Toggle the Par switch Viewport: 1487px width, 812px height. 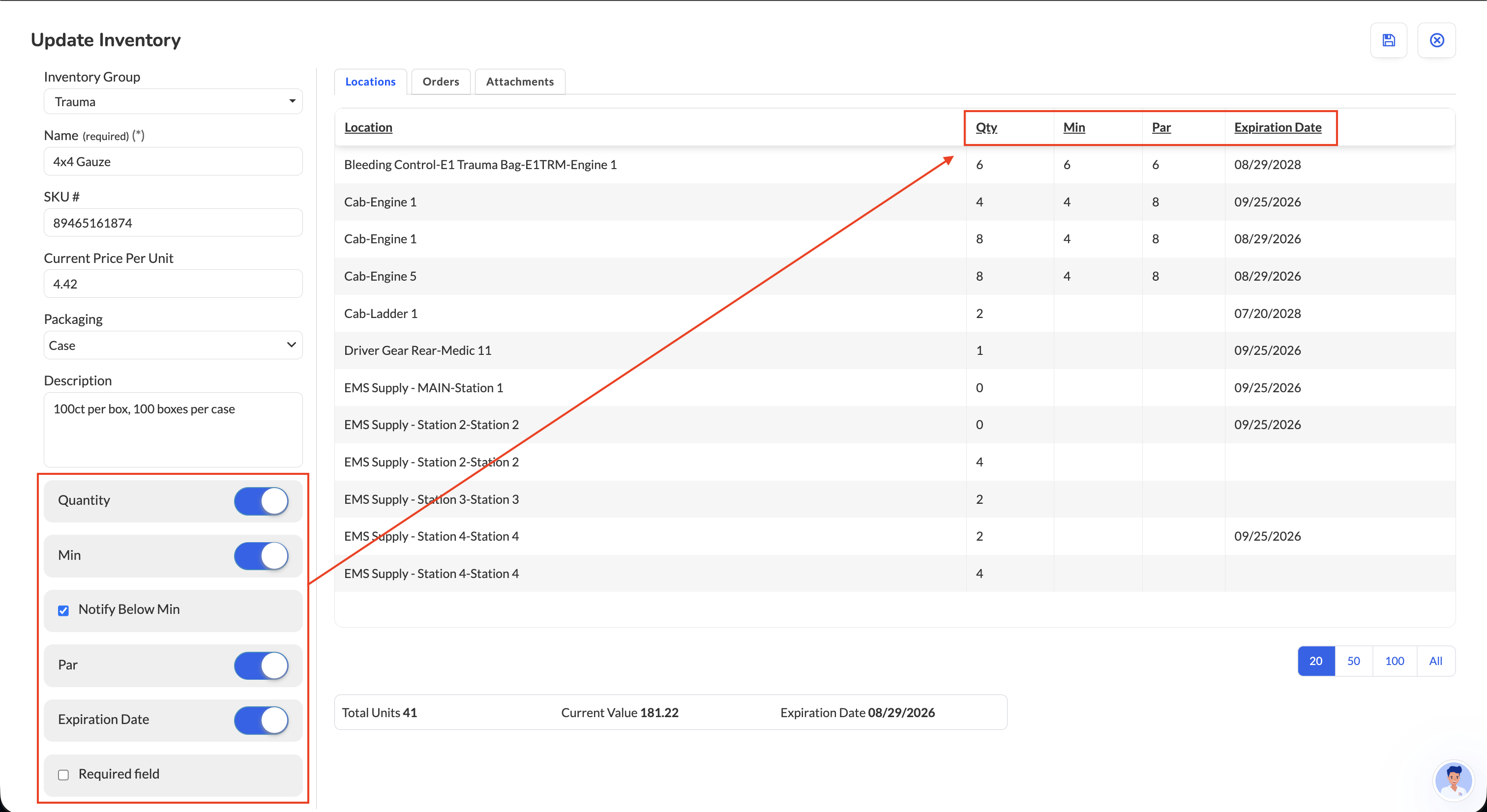click(x=261, y=665)
